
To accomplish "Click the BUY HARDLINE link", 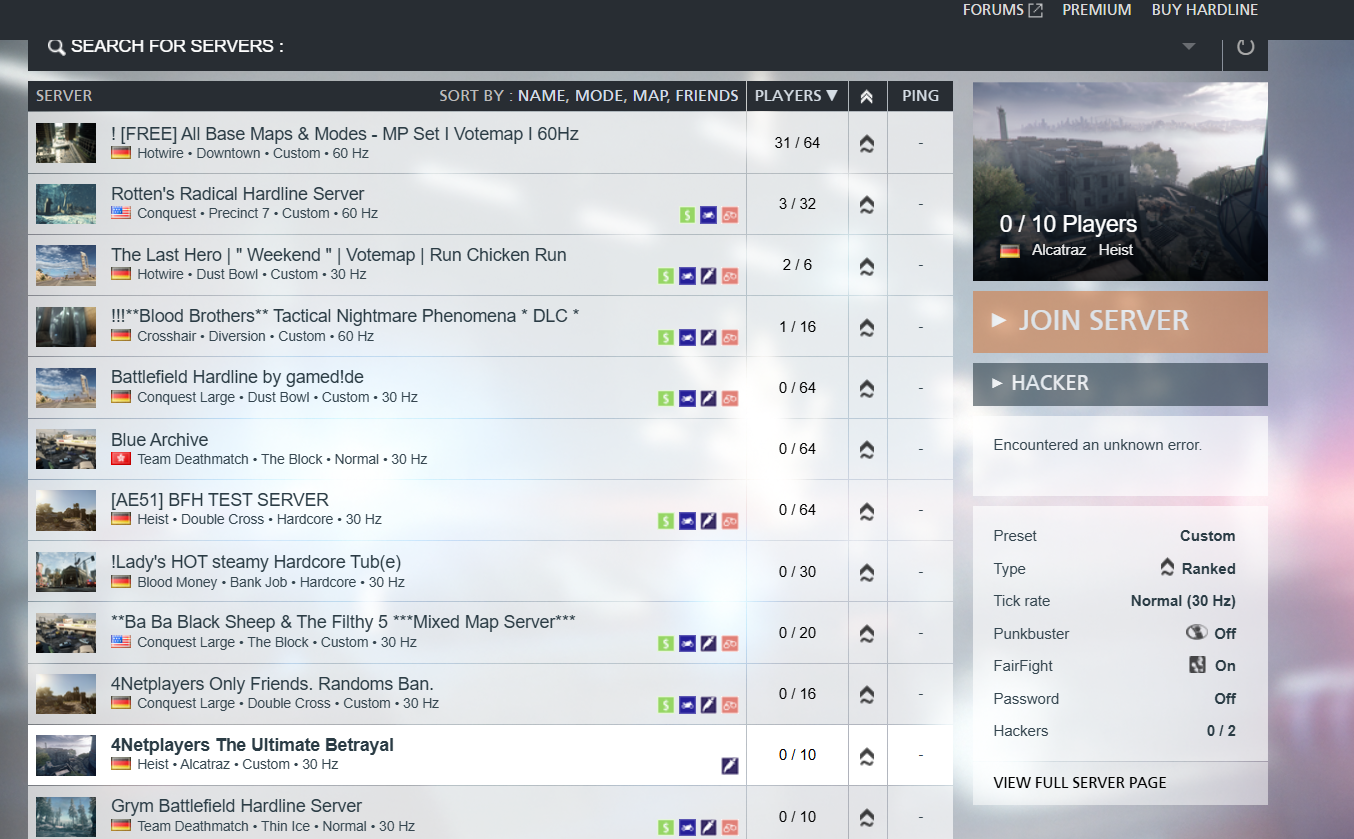I will pyautogui.click(x=1205, y=10).
